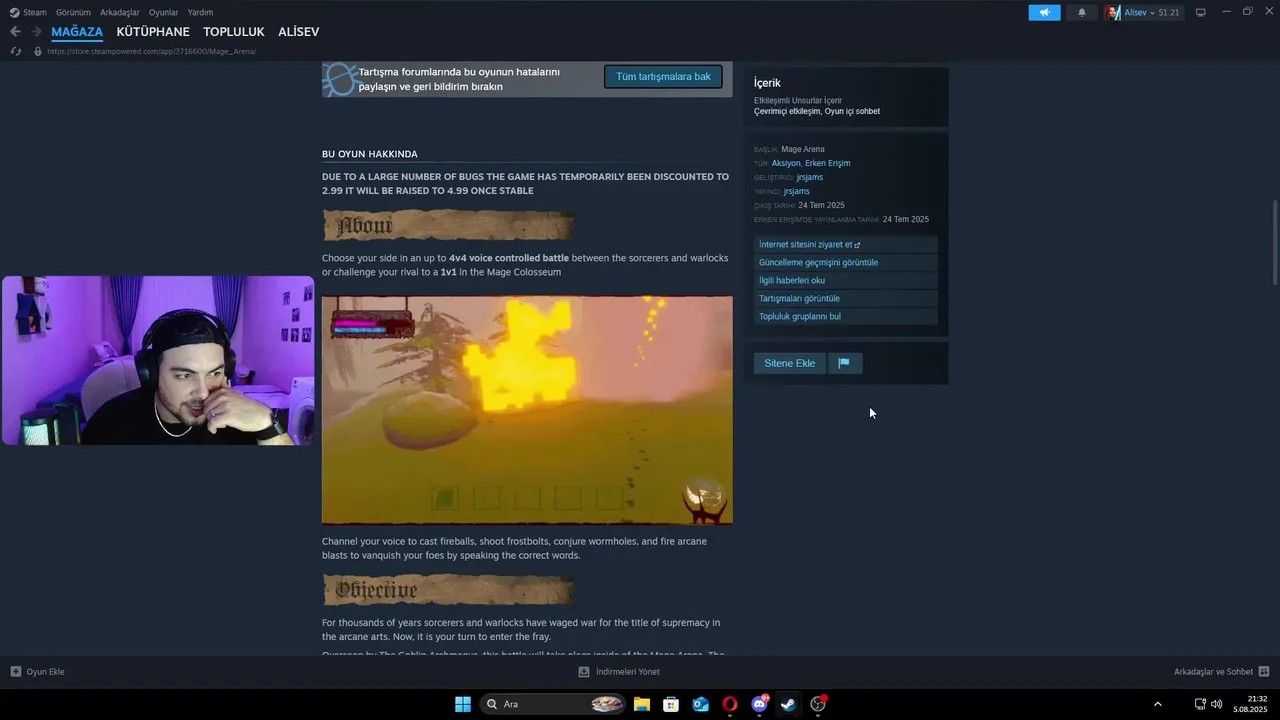The height and width of the screenshot is (720, 1280).
Task: Click the network icon in the system tray
Action: point(1200,704)
